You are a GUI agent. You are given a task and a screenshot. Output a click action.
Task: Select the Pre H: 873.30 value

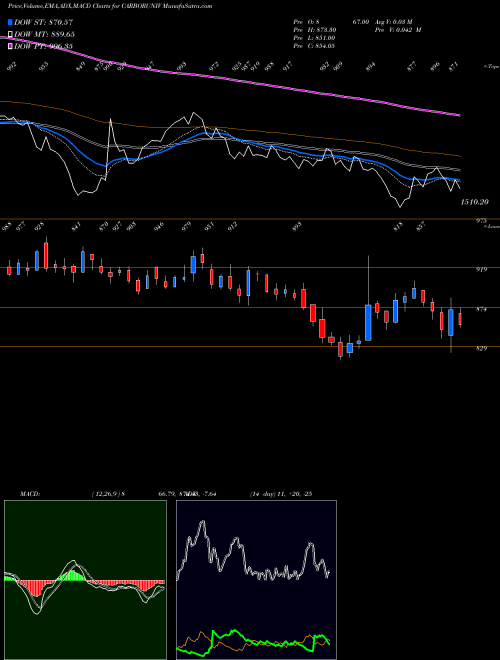coord(314,30)
